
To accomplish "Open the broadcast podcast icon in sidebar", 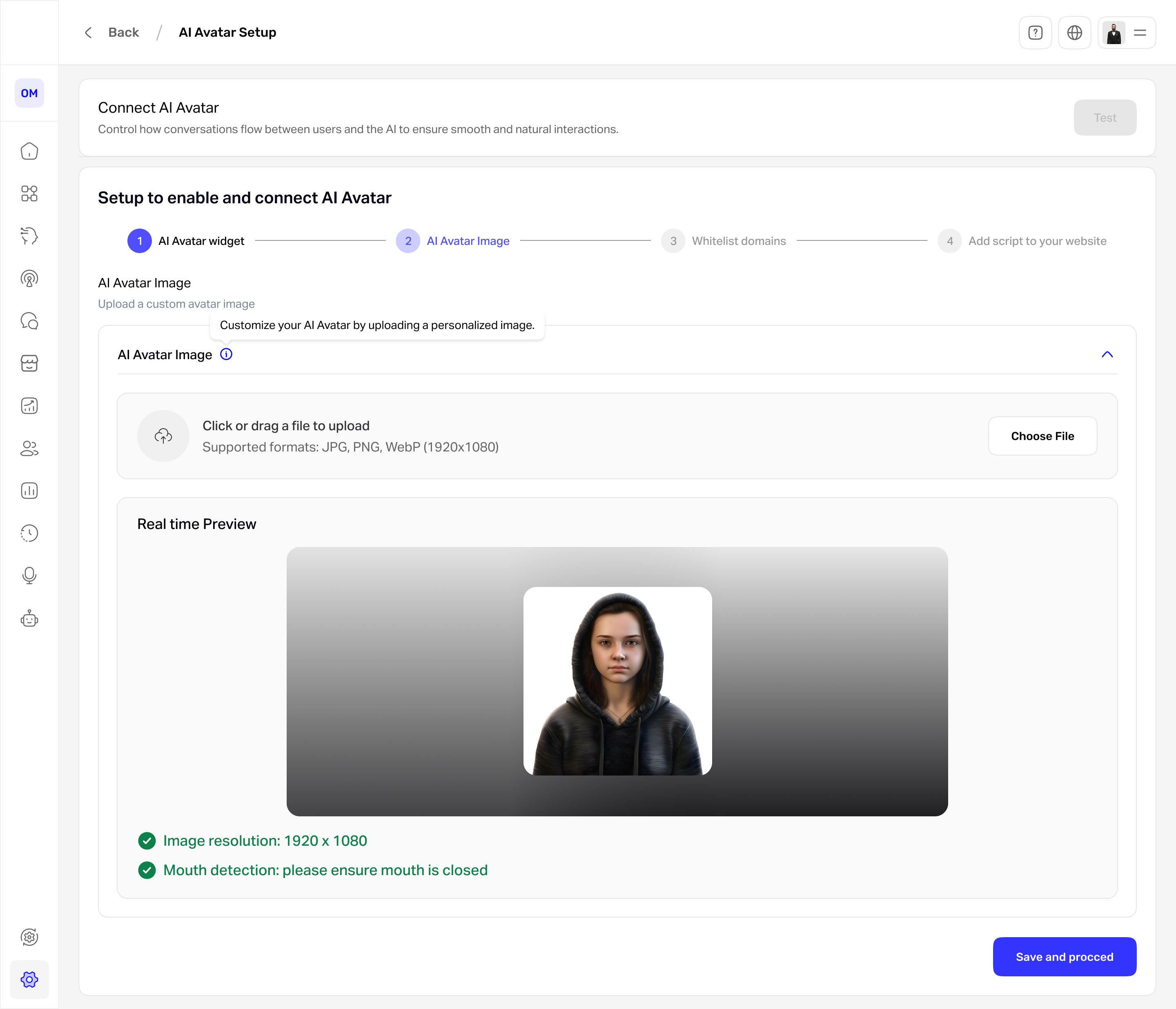I will (x=29, y=279).
